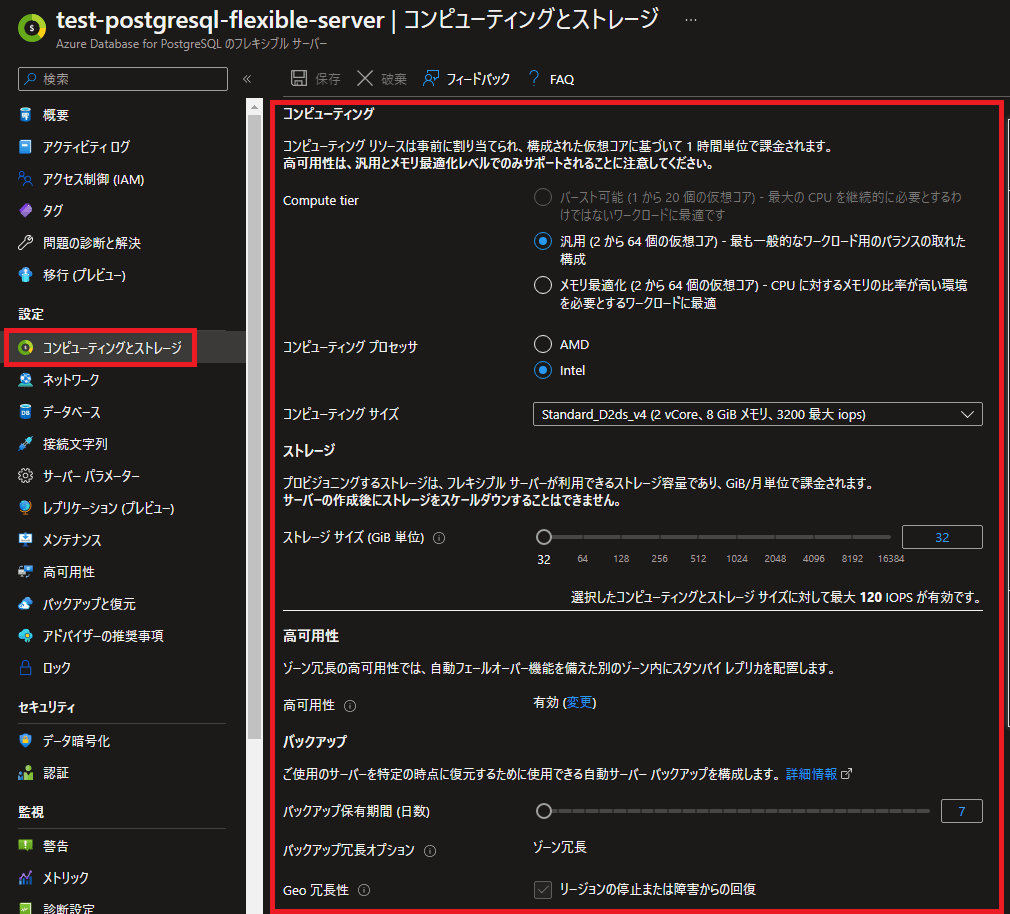Click the info icon beside ストレージ サイズ
1010x914 pixels.
(439, 538)
